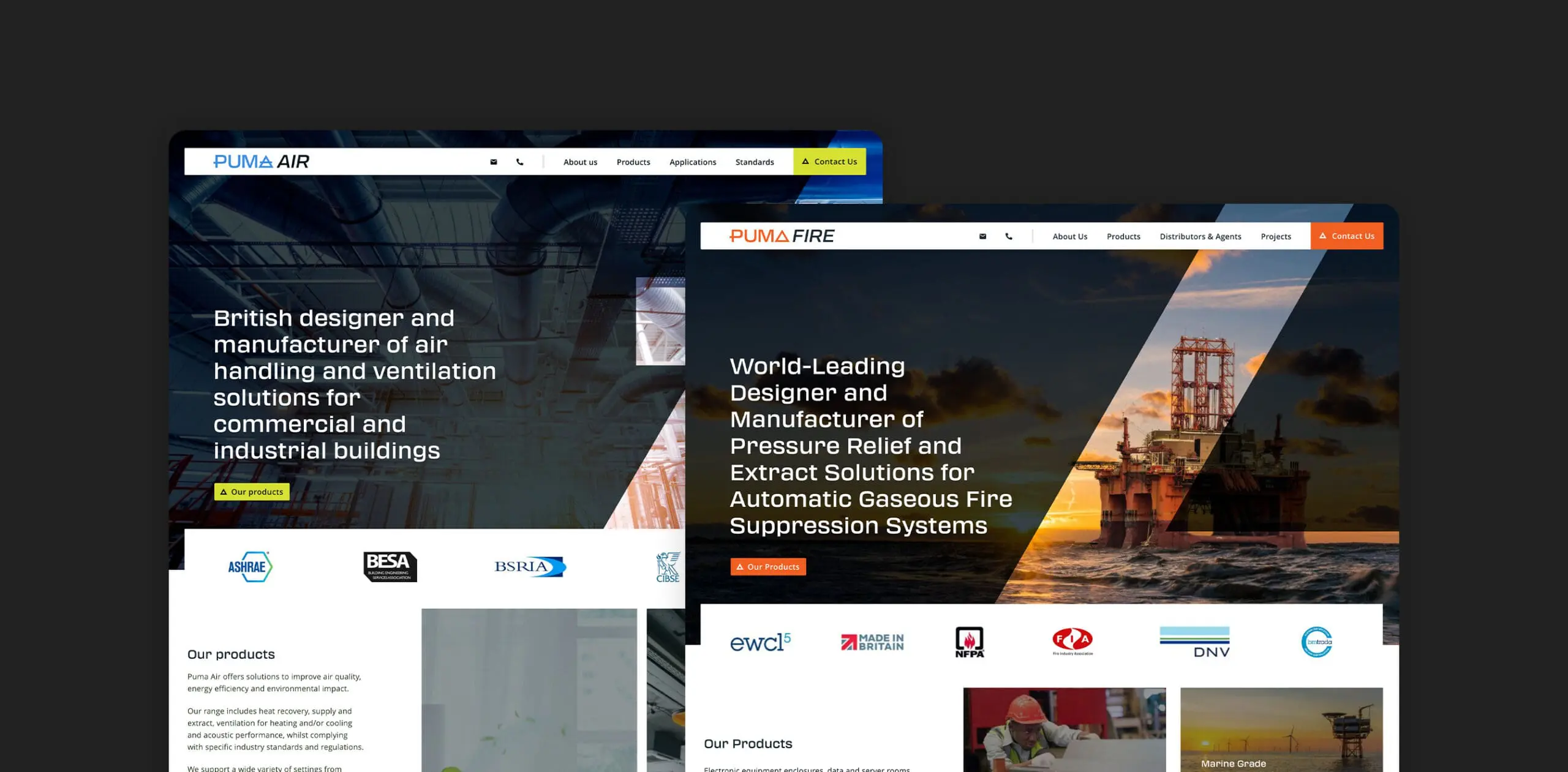Click the orange Contact Us button
This screenshot has width=1568, height=772.
point(1347,236)
